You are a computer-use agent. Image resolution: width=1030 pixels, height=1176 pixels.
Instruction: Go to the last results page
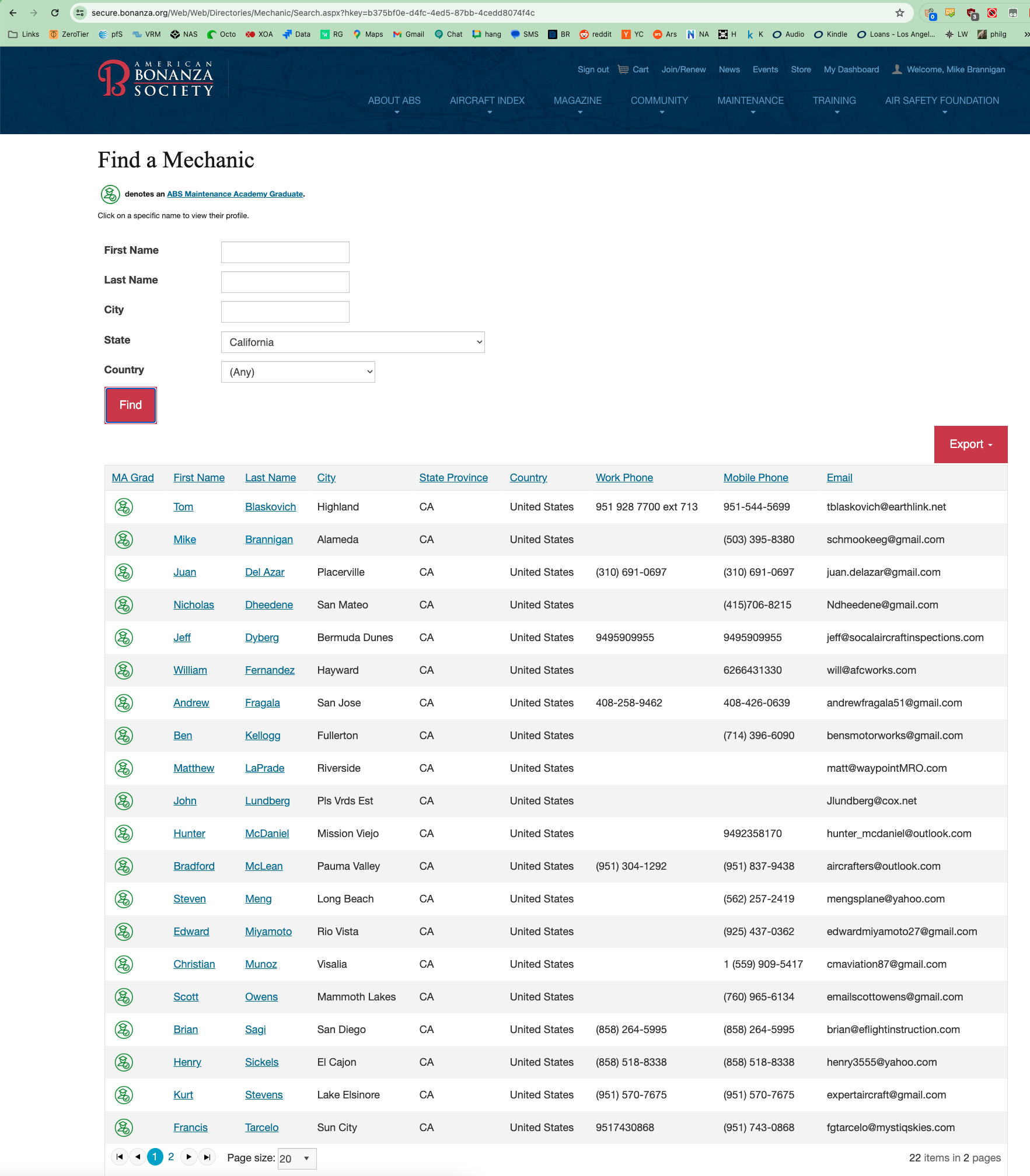pyautogui.click(x=207, y=1157)
